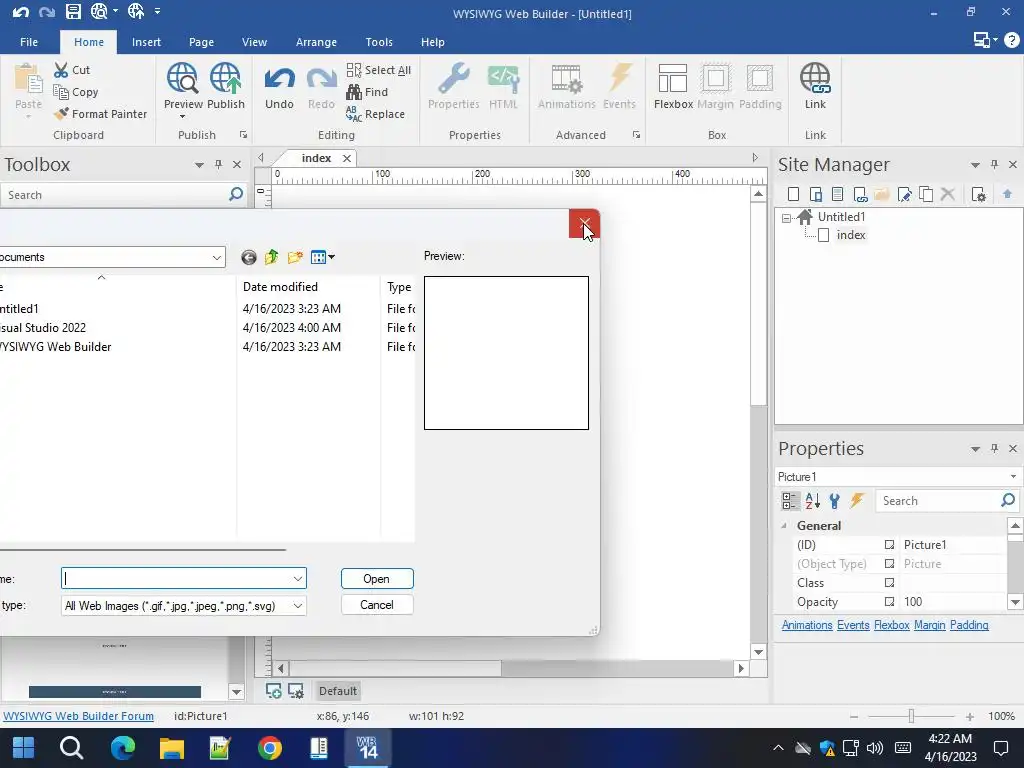Screen dimensions: 1024x768
Task: Go up one folder level in dialog
Action: coord(272,257)
